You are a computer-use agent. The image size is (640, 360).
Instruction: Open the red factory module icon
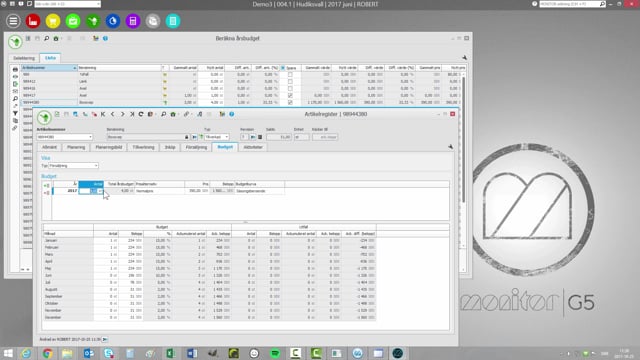(x=33, y=21)
